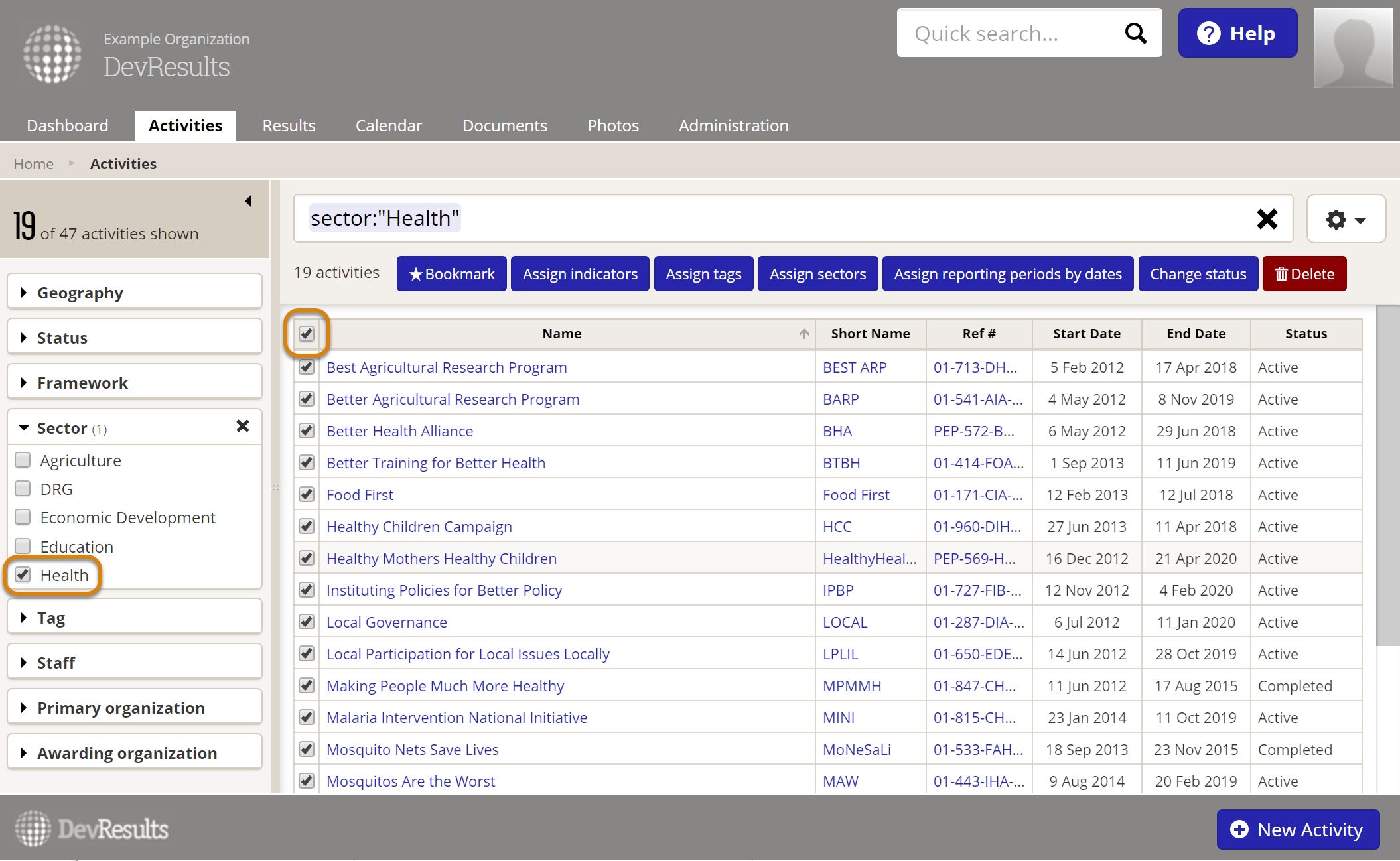Viewport: 1400px width, 861px height.
Task: Click the DevResults globe logo in header
Action: click(x=52, y=53)
